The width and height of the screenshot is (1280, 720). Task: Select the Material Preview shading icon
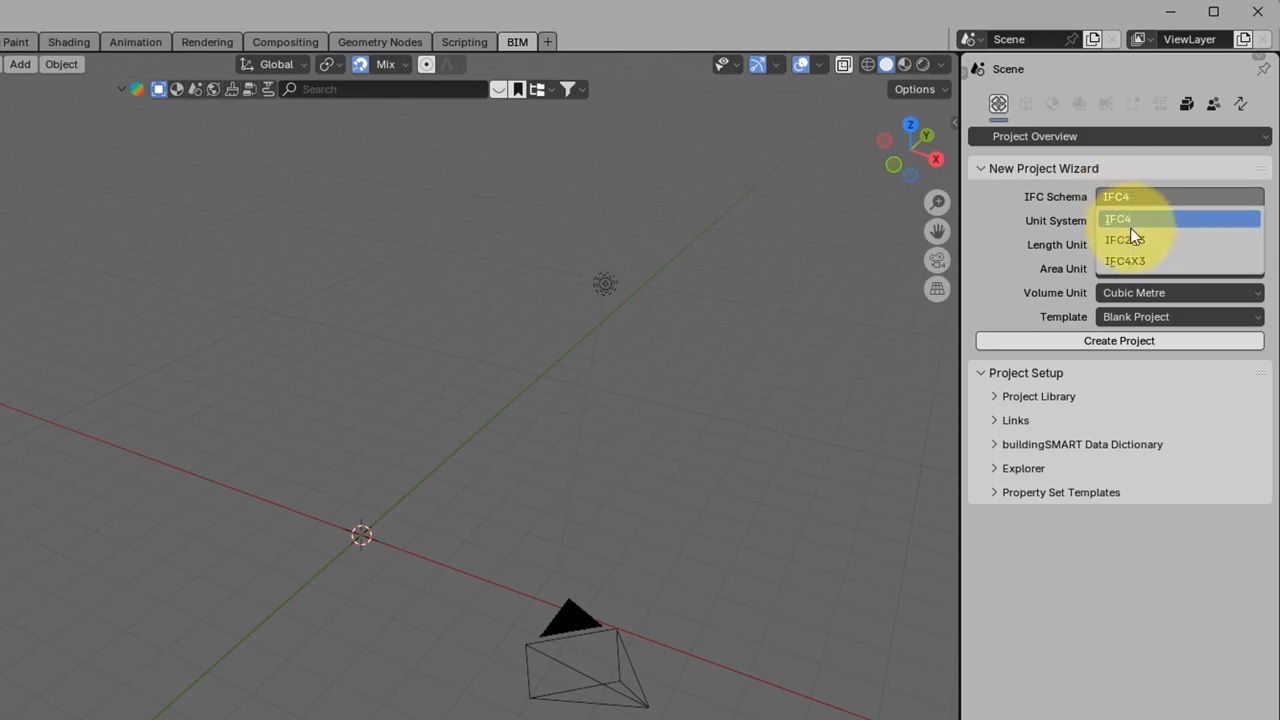[903, 64]
